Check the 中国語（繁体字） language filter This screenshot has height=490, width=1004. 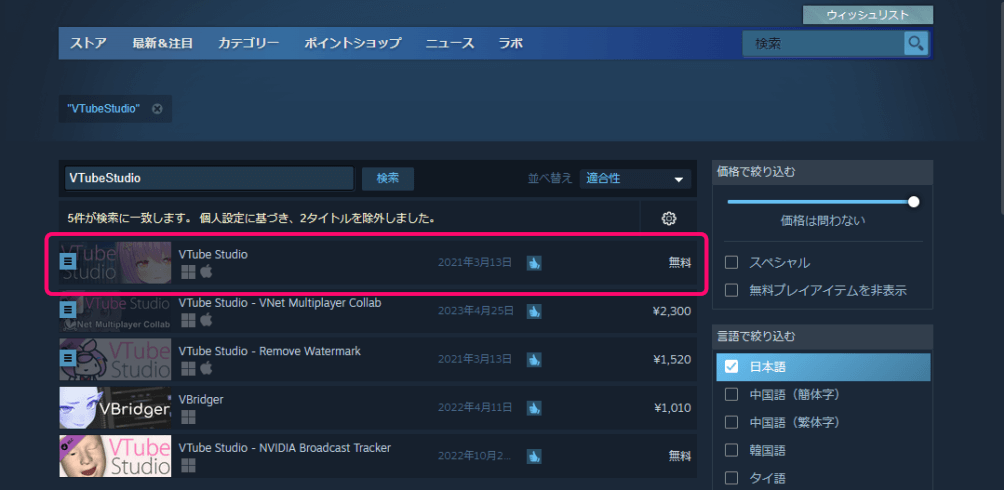731,422
